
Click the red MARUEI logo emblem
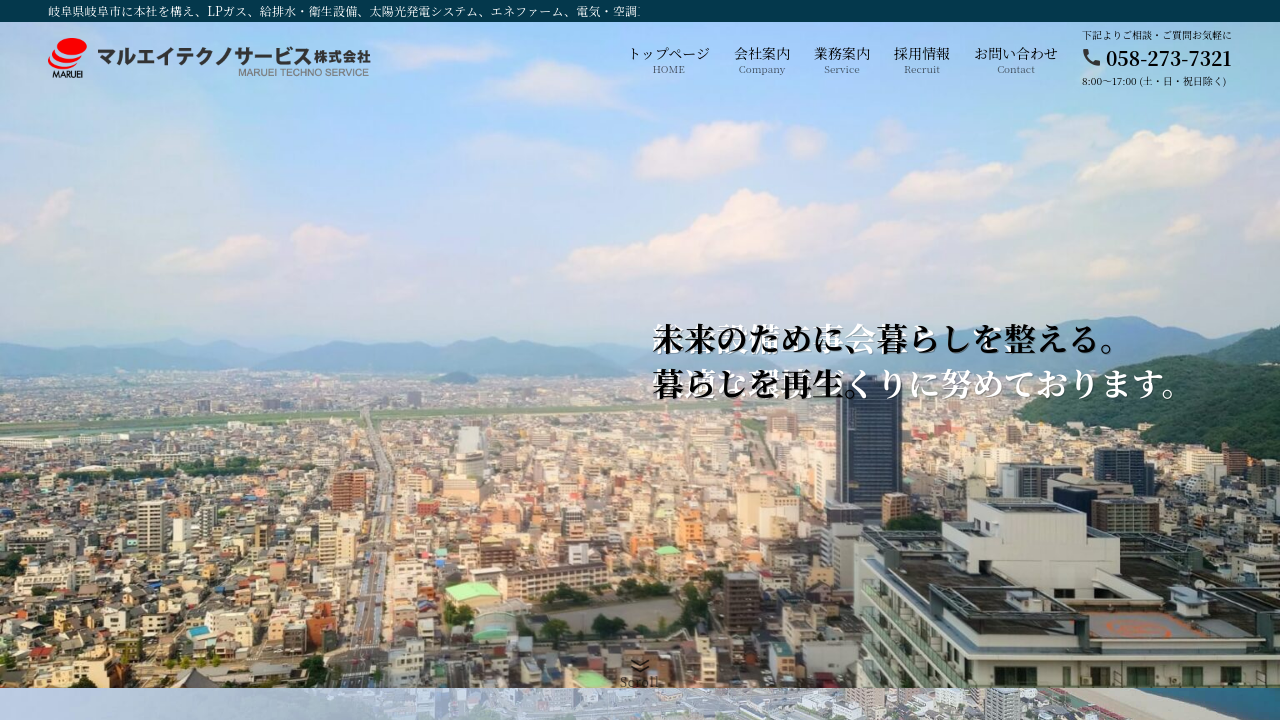(x=68, y=56)
